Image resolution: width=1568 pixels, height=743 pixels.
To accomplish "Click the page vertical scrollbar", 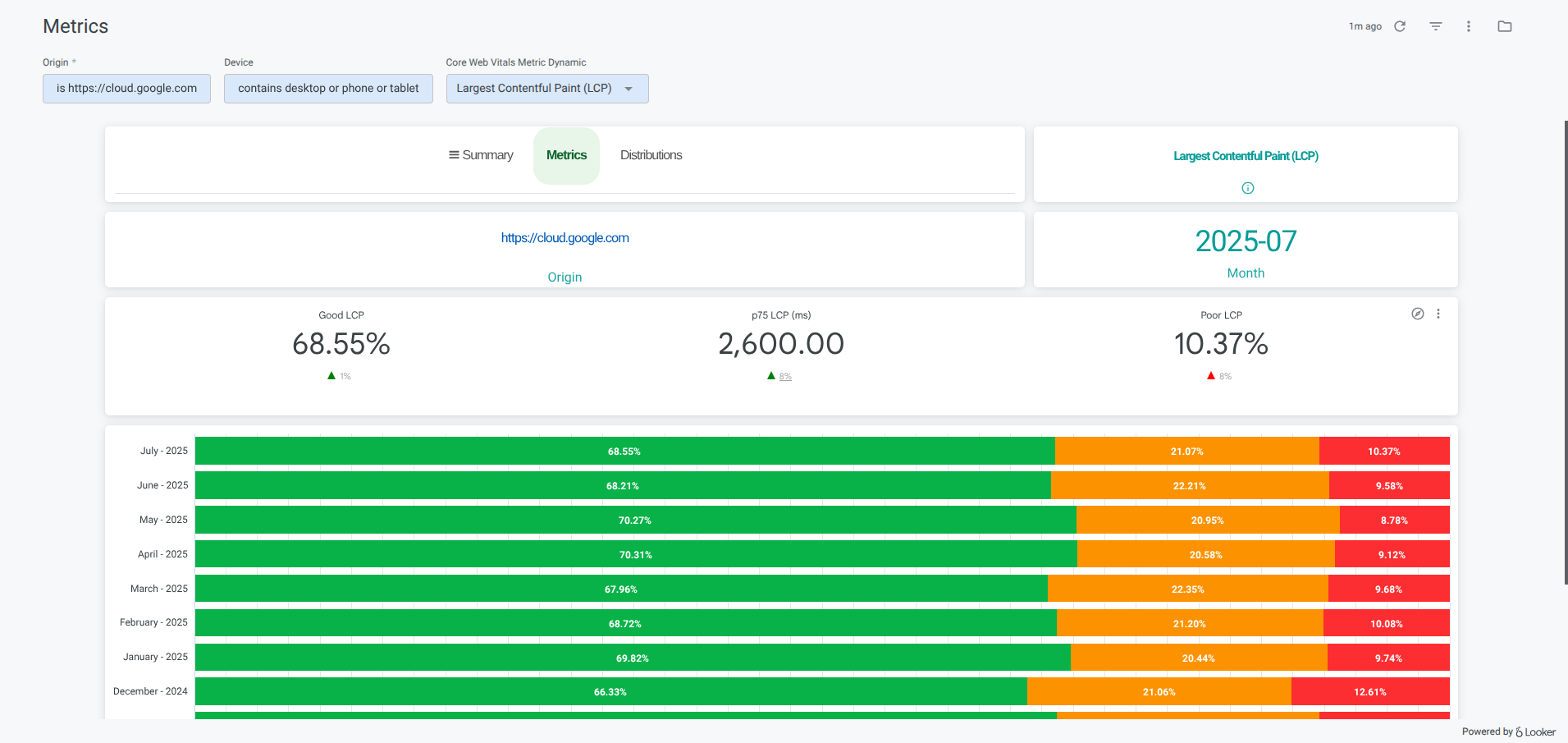I will click(1566, 353).
